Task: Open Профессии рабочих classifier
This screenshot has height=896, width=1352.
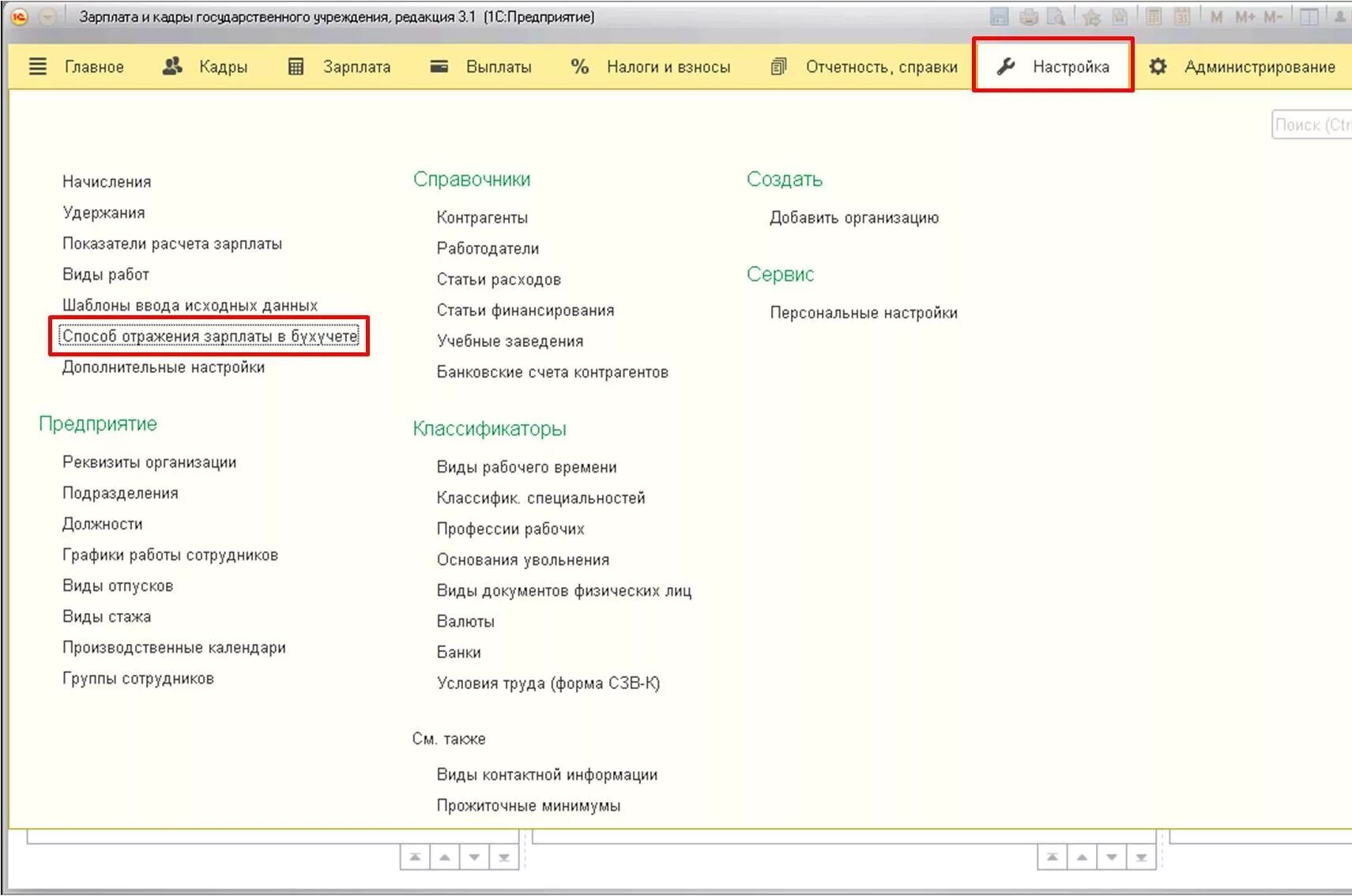Action: pyautogui.click(x=510, y=529)
